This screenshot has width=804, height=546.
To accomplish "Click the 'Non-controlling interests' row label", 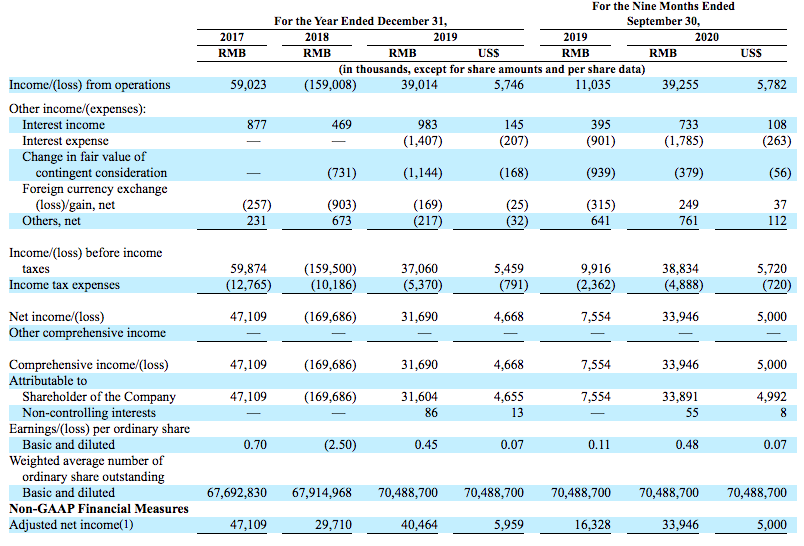I will coord(89,412).
